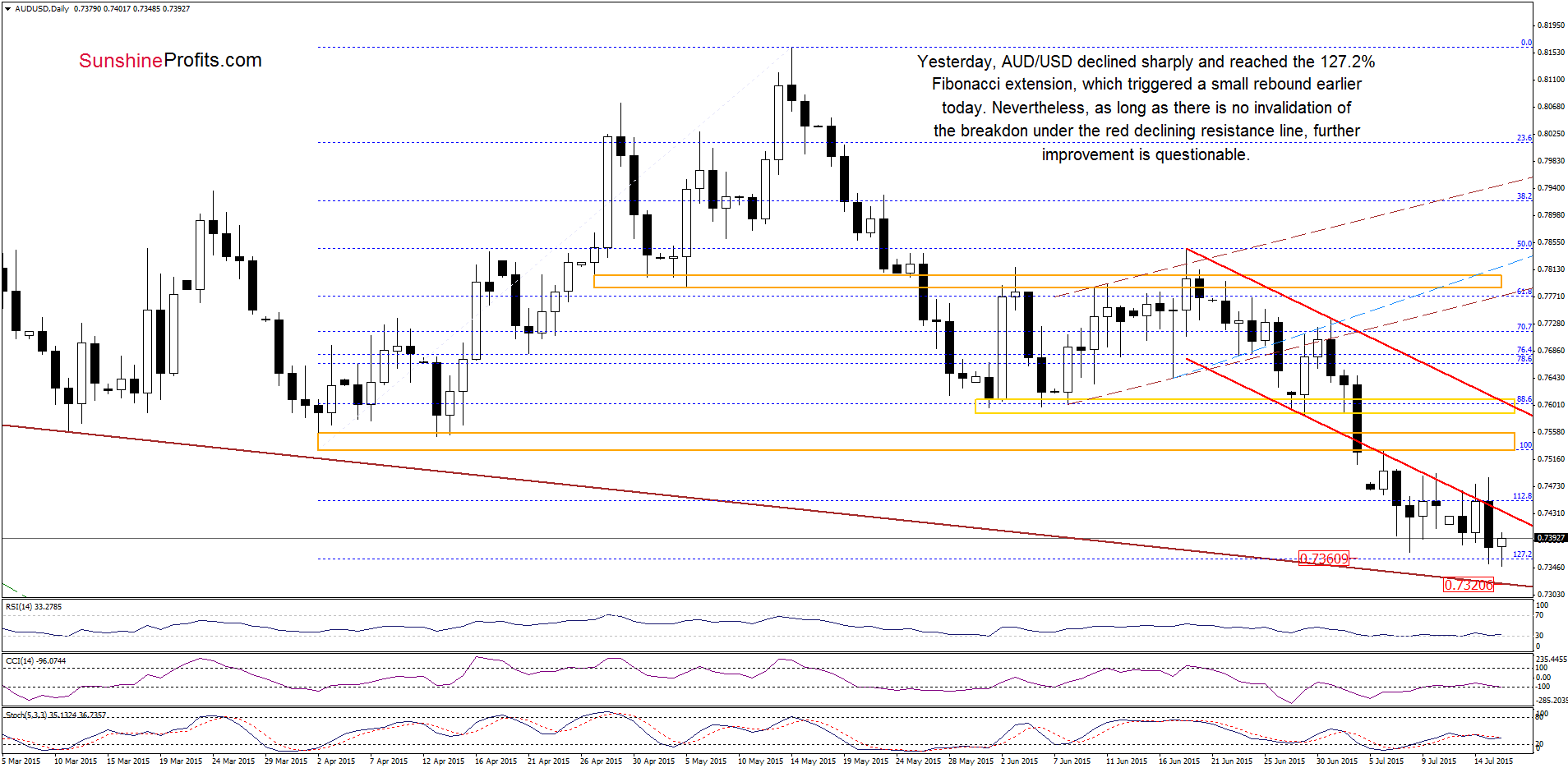Click the 14 May 2015 date label
The image size is (1568, 768).
tap(812, 761)
